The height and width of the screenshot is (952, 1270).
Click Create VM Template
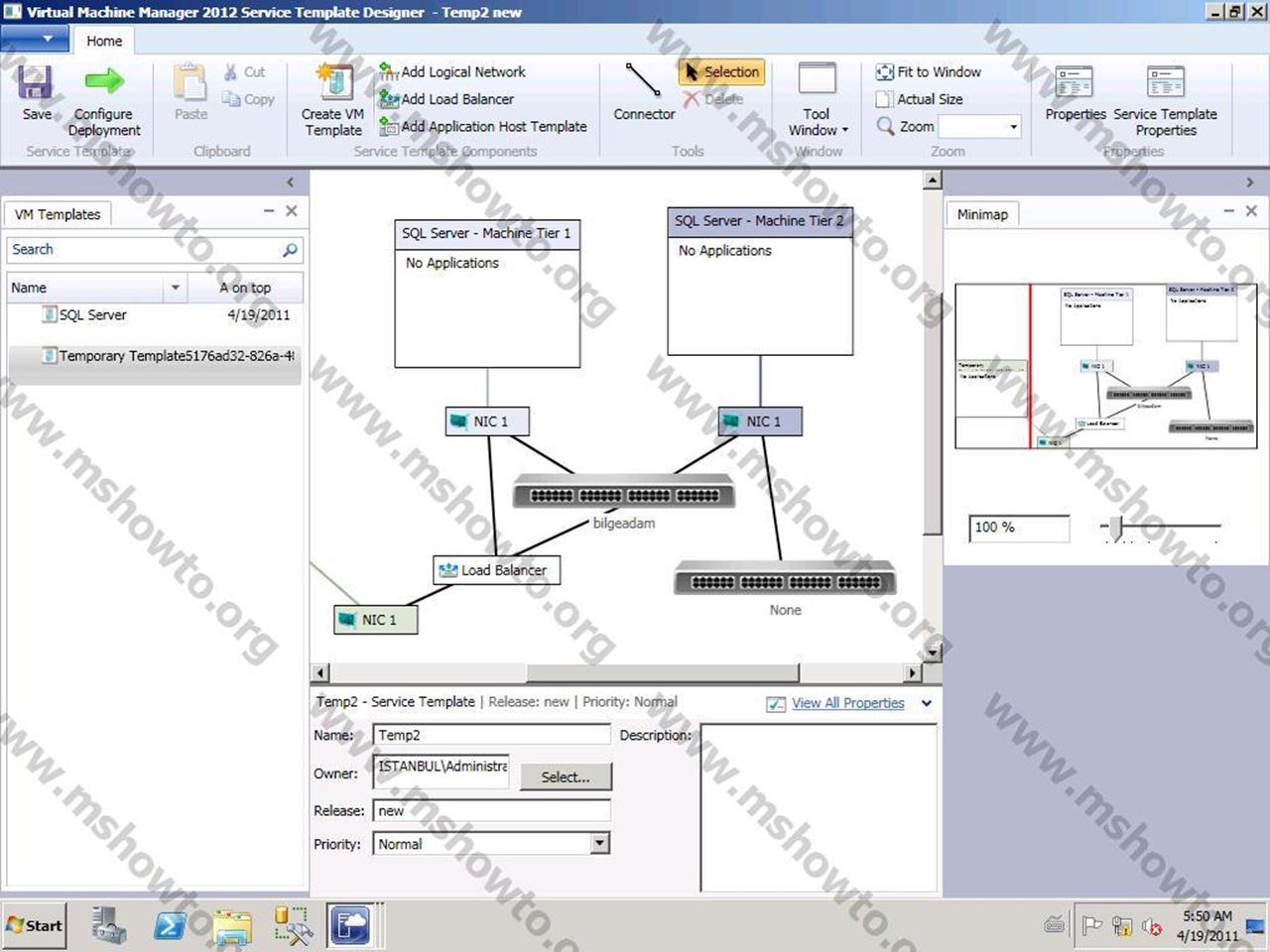[x=334, y=99]
